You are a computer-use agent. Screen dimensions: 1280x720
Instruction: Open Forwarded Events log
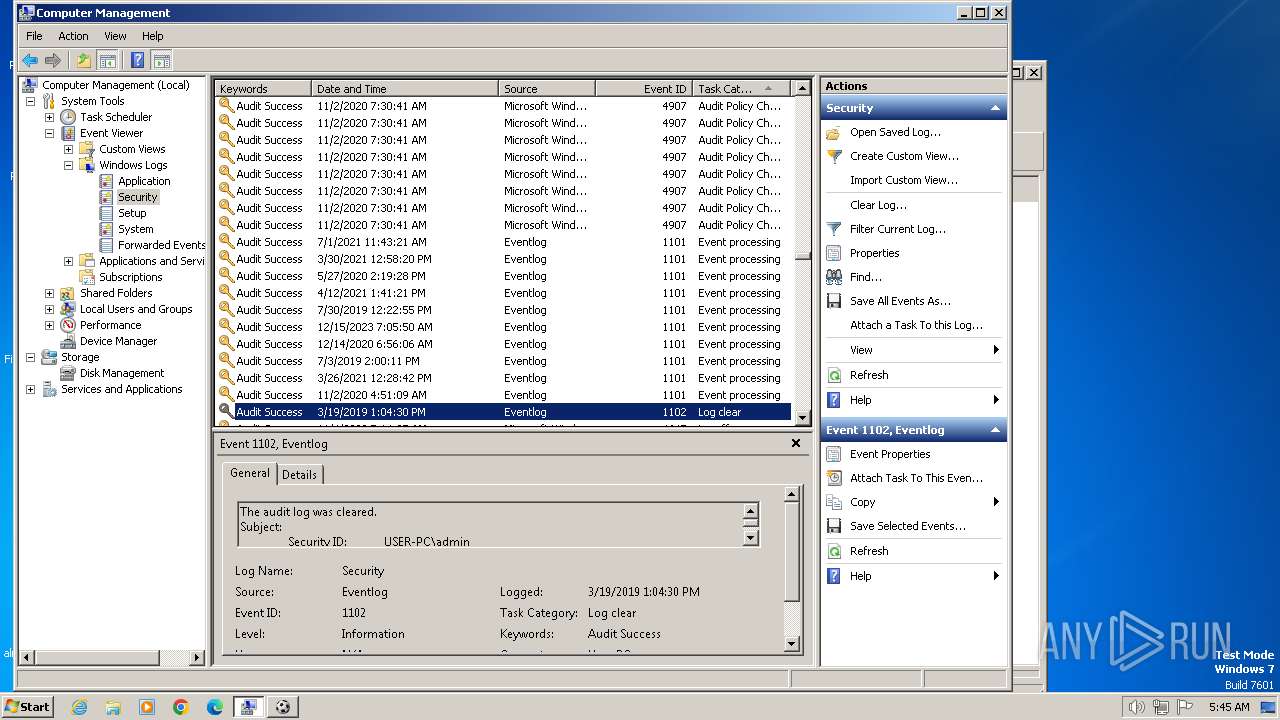pyautogui.click(x=161, y=245)
